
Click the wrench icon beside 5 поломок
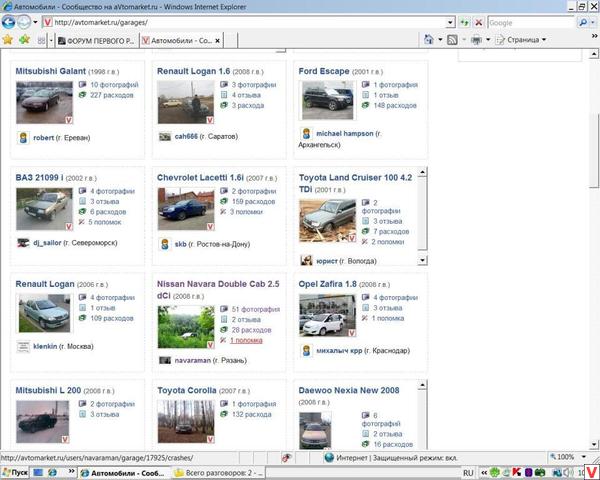click(82, 222)
